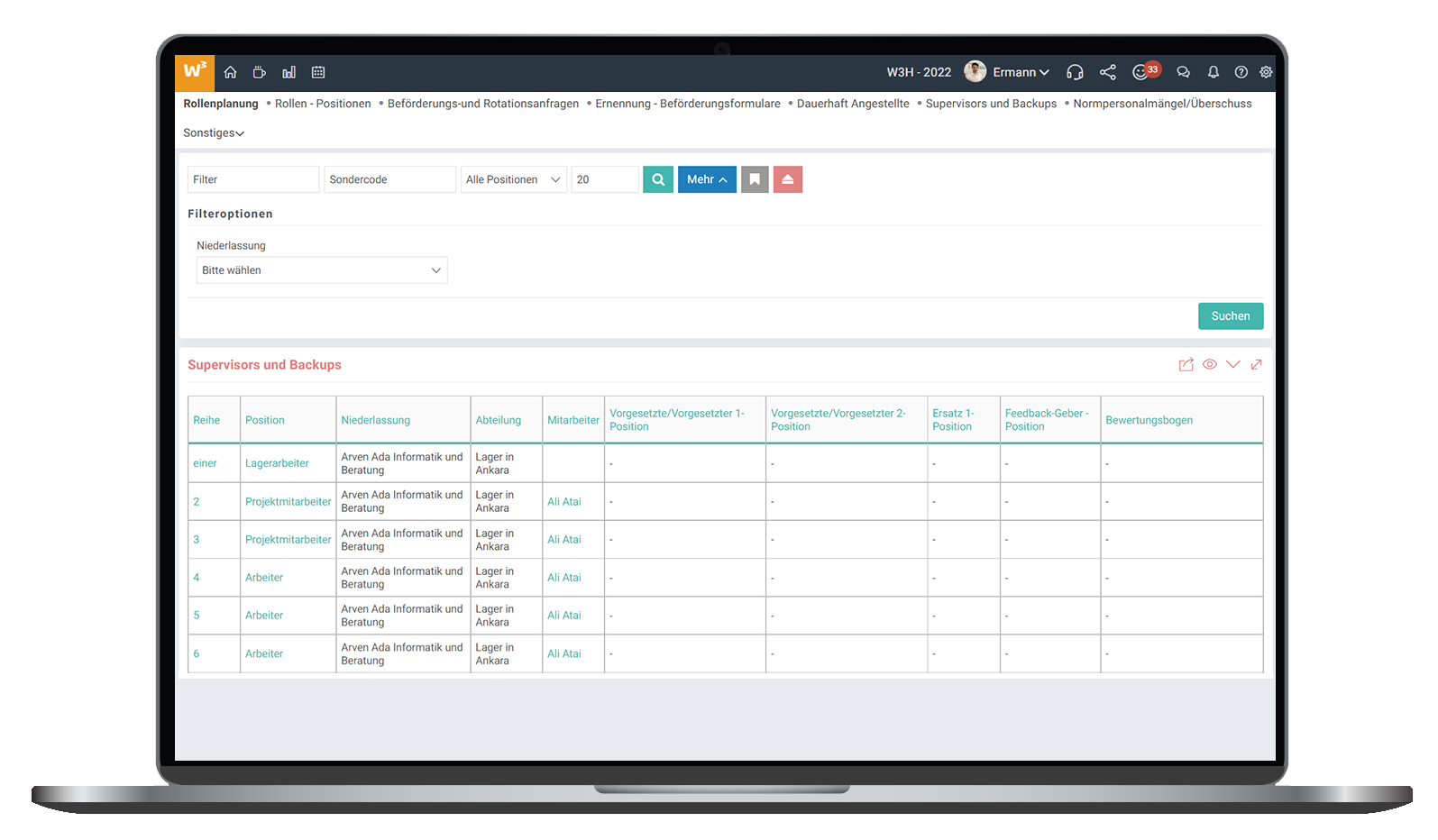Click the orange W3 logo
This screenshot has width=1438, height=840.
click(195, 72)
